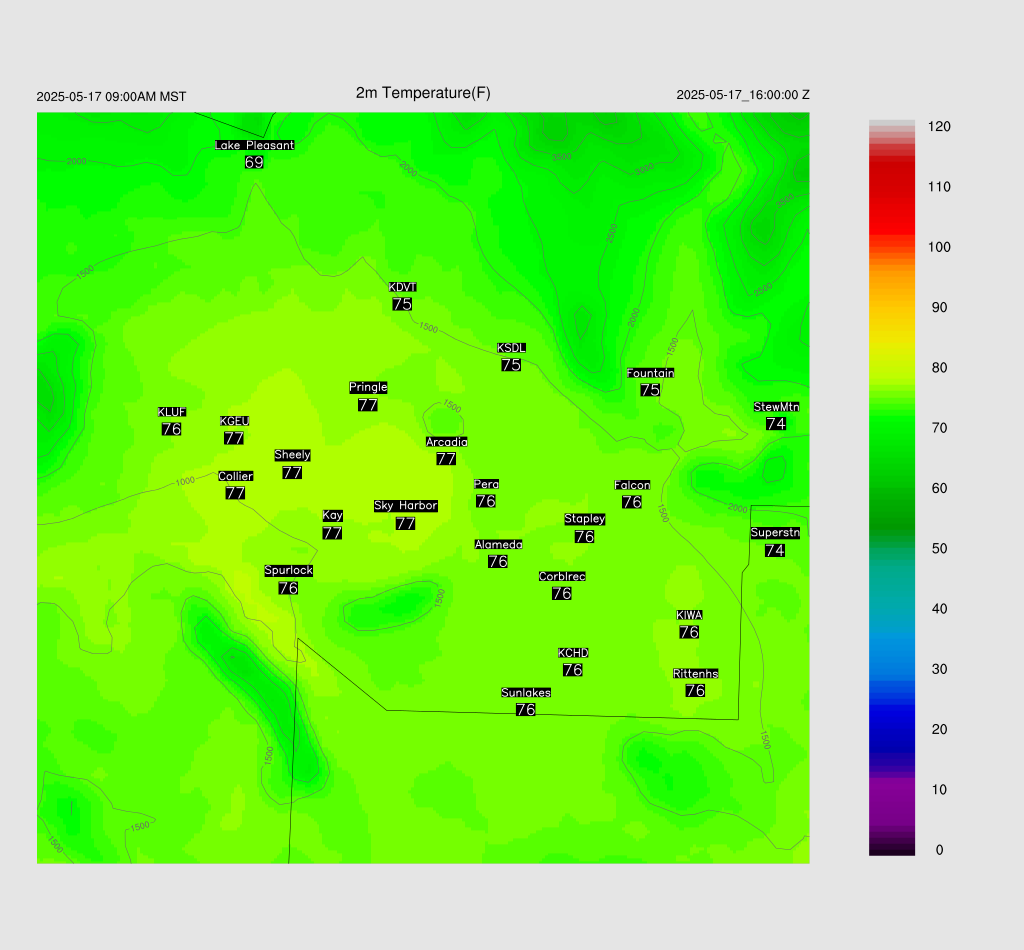Viewport: 1024px width, 950px height.
Task: Click the colorbar label 50
Action: point(939,548)
